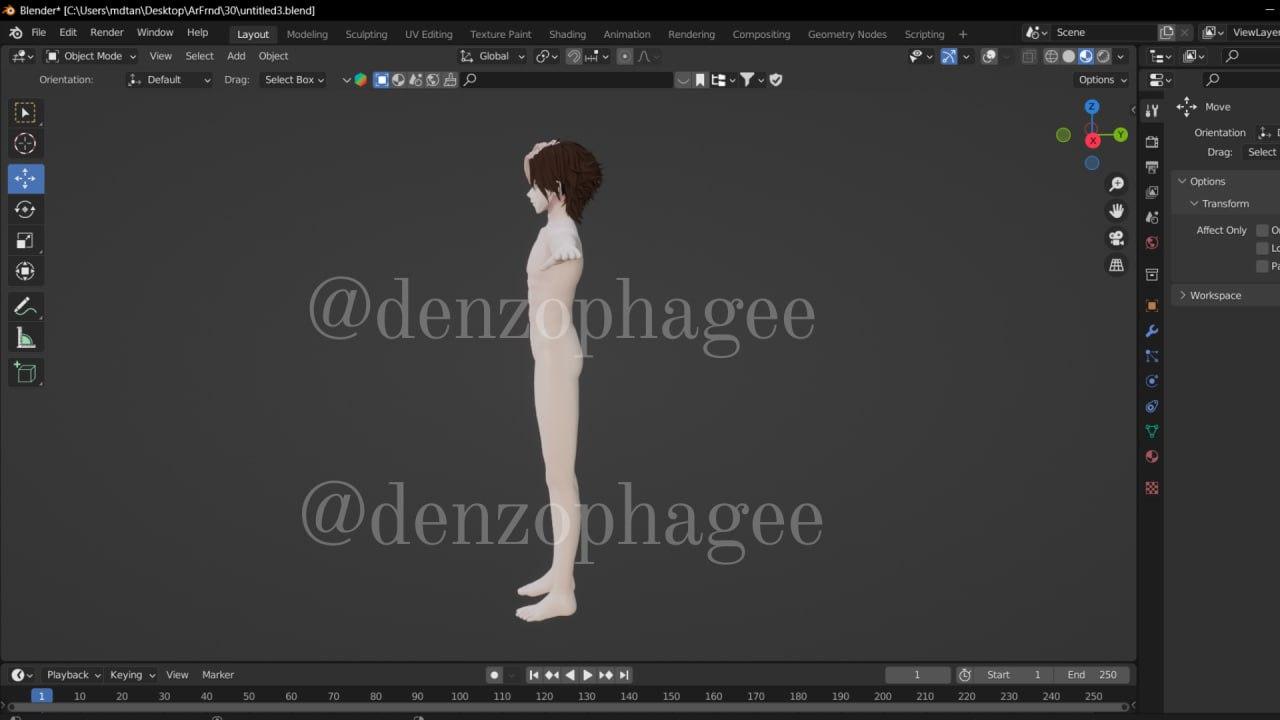Screen dimensions: 1280x720
Task: Activate the Rotate tool
Action: pos(26,209)
